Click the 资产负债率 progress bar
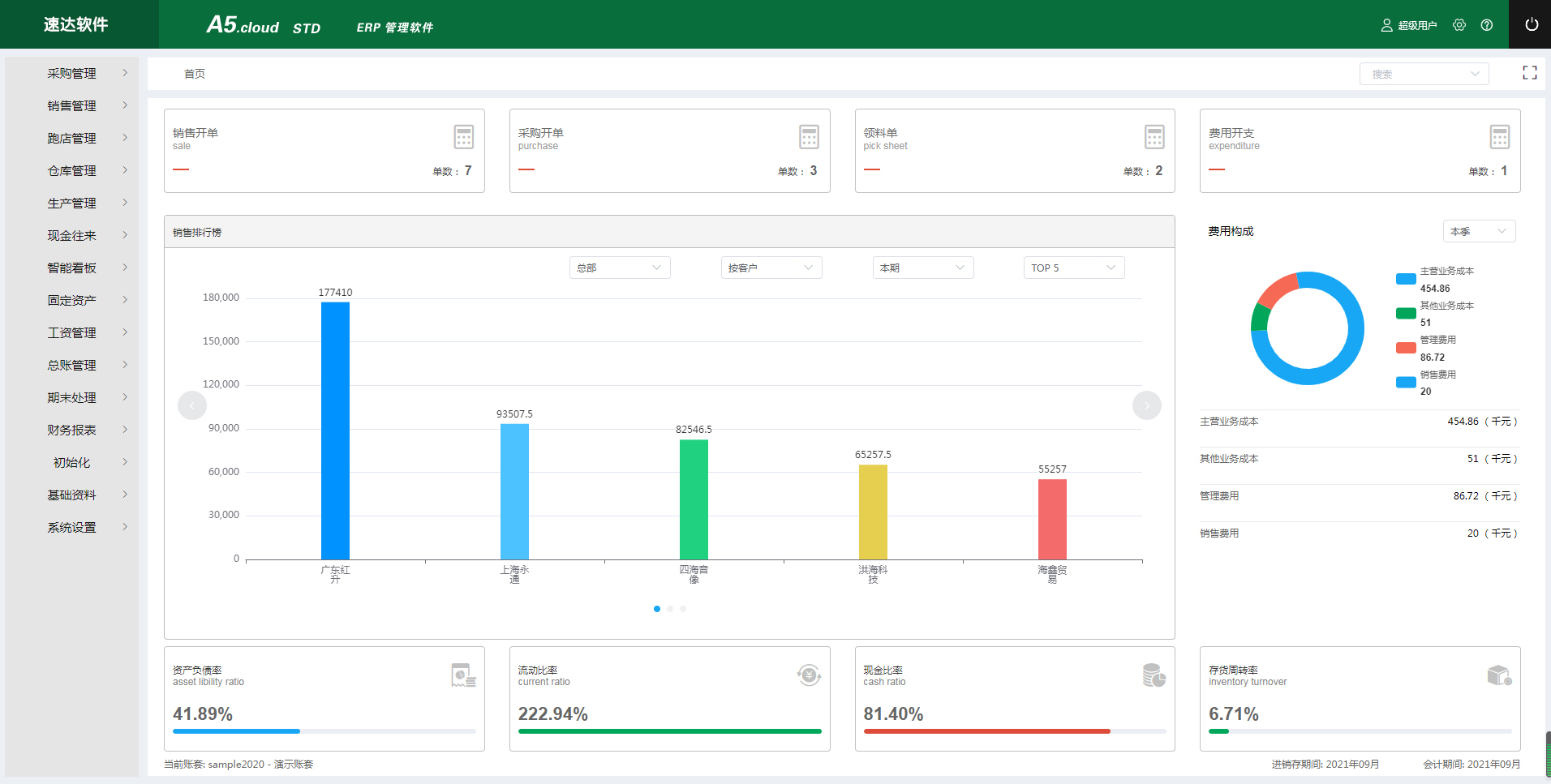The height and width of the screenshot is (784, 1551). click(x=324, y=731)
